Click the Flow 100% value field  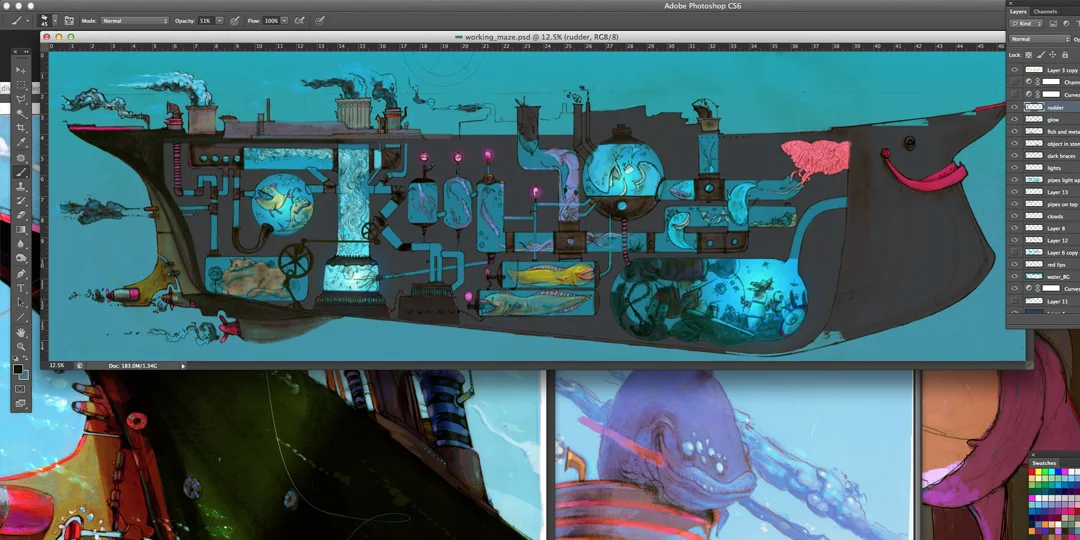click(271, 21)
